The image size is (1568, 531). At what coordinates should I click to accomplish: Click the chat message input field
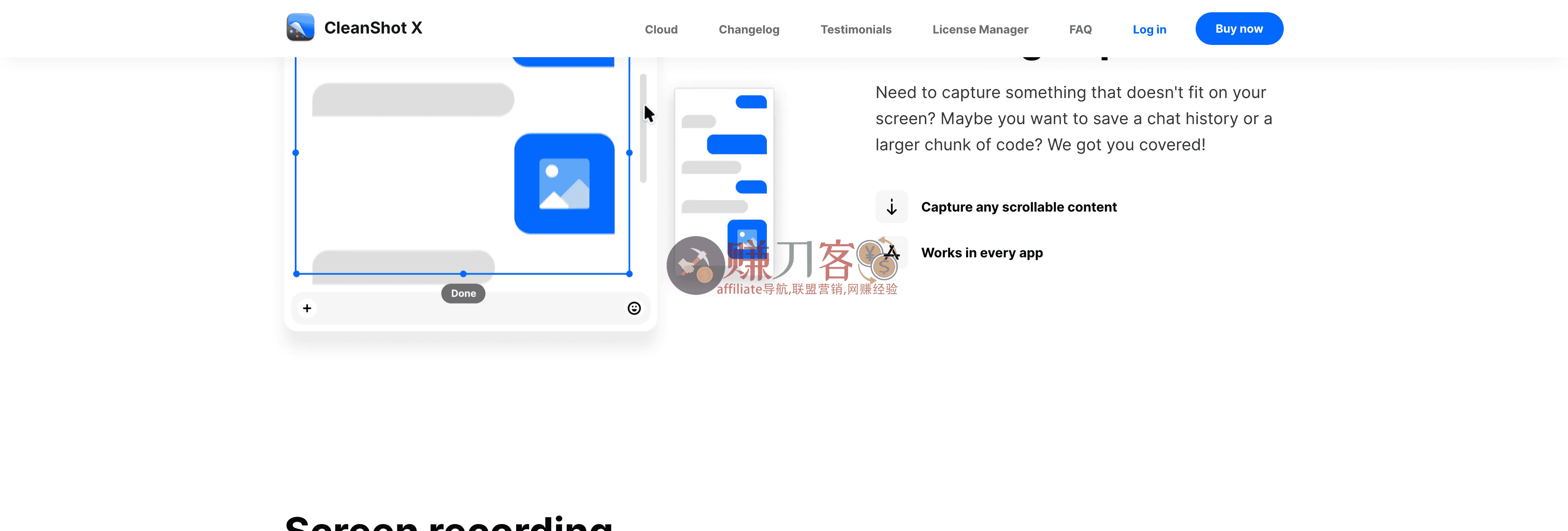470,308
